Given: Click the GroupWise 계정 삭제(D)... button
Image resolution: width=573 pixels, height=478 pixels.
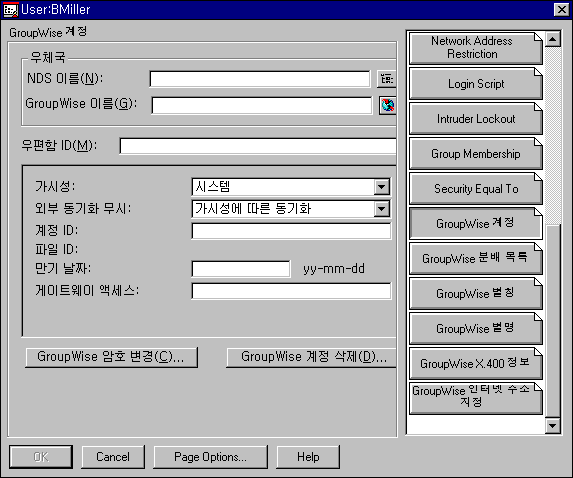Looking at the screenshot, I should (x=311, y=357).
